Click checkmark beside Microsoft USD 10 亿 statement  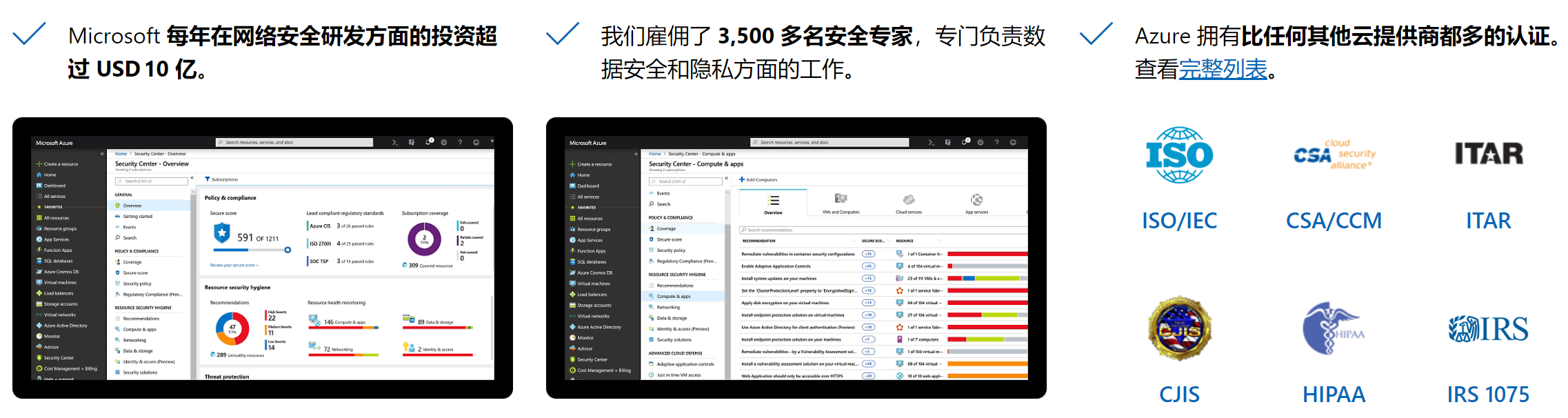[x=30, y=34]
